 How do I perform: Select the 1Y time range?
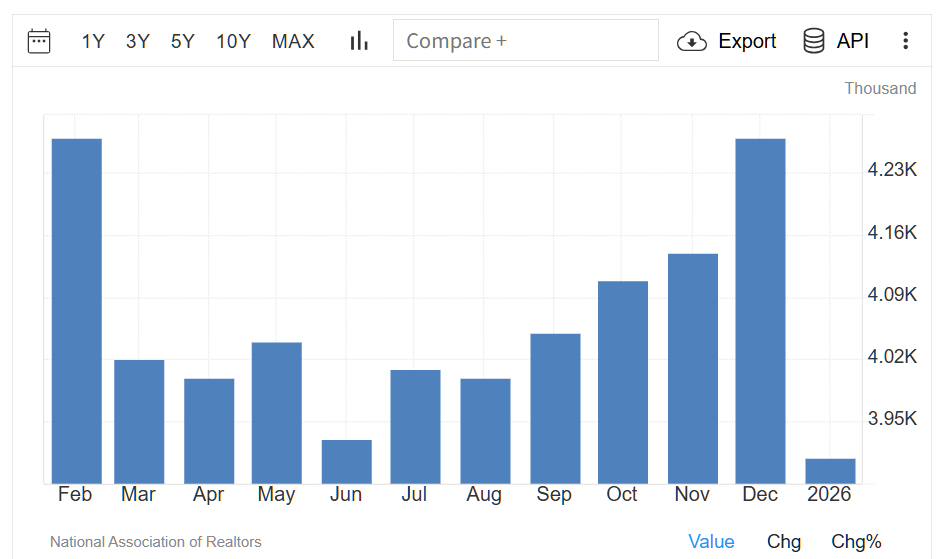pyautogui.click(x=93, y=41)
